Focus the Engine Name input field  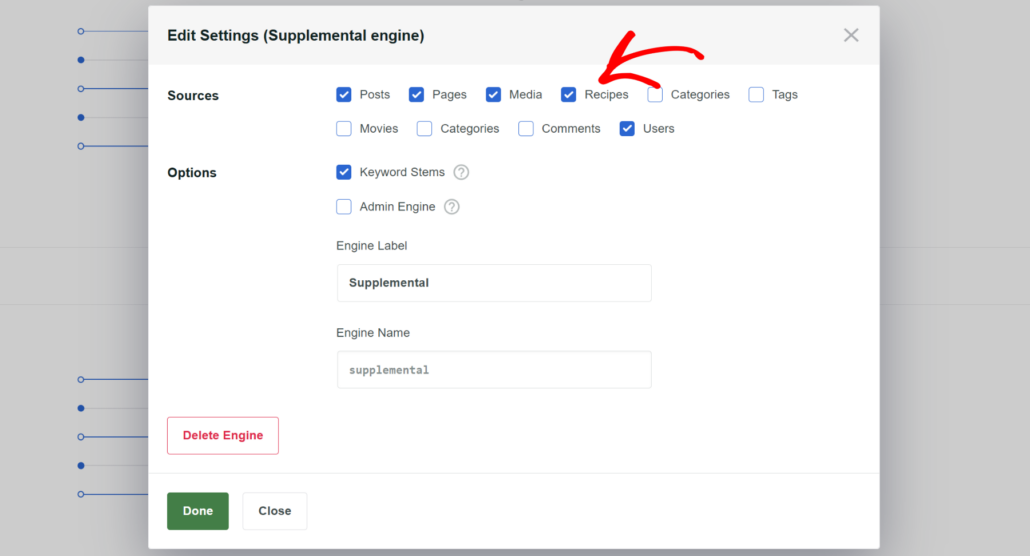(494, 370)
